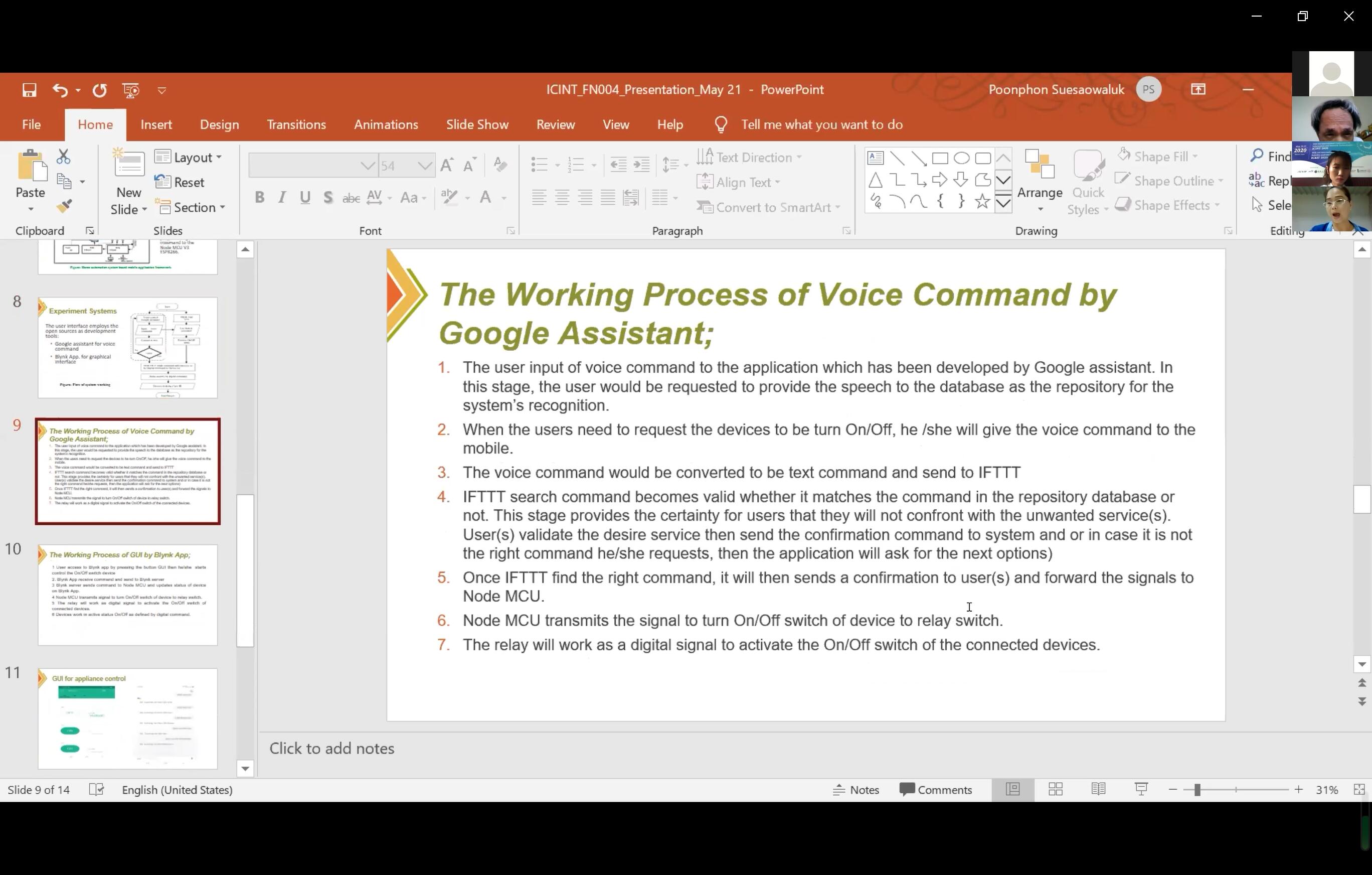The height and width of the screenshot is (875, 1372).
Task: Increase list indent level
Action: tap(641, 165)
